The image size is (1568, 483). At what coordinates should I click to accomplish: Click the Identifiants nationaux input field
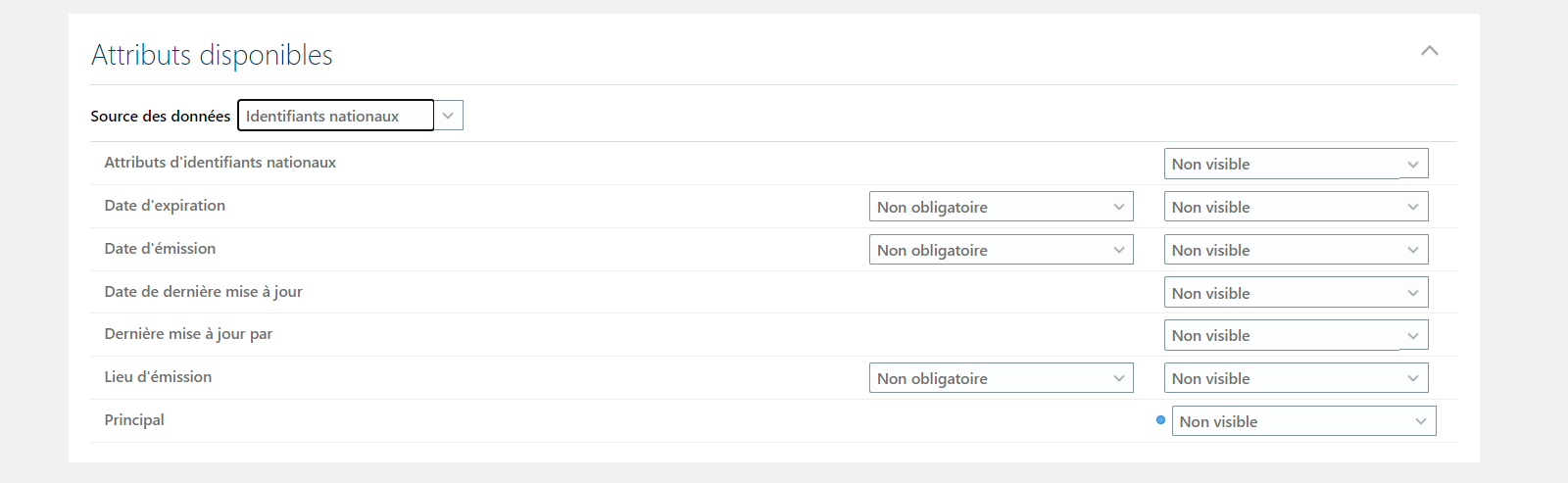click(x=335, y=116)
